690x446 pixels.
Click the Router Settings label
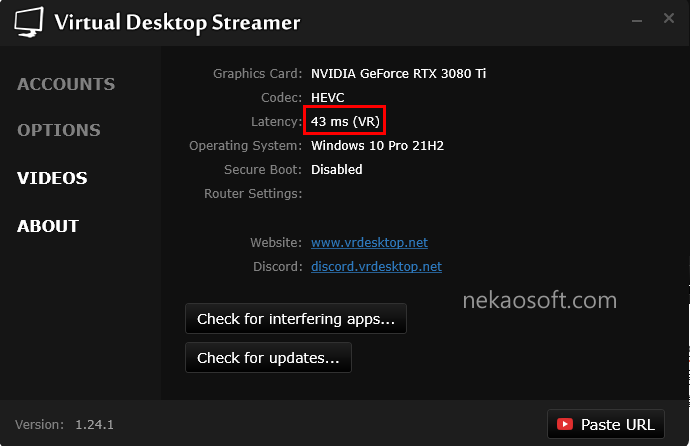(x=253, y=194)
